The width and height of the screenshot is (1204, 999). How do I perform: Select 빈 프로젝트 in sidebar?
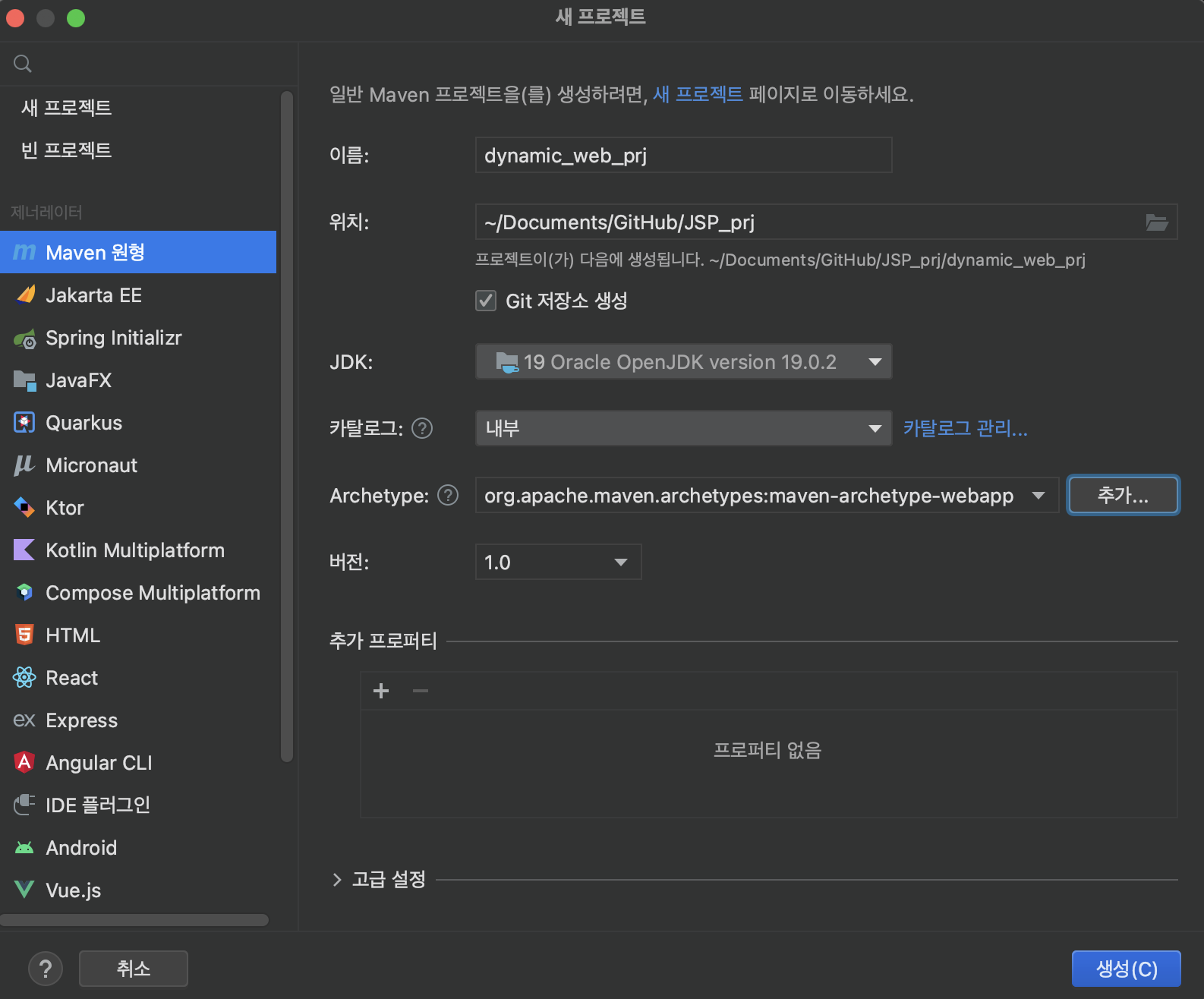coord(67,150)
